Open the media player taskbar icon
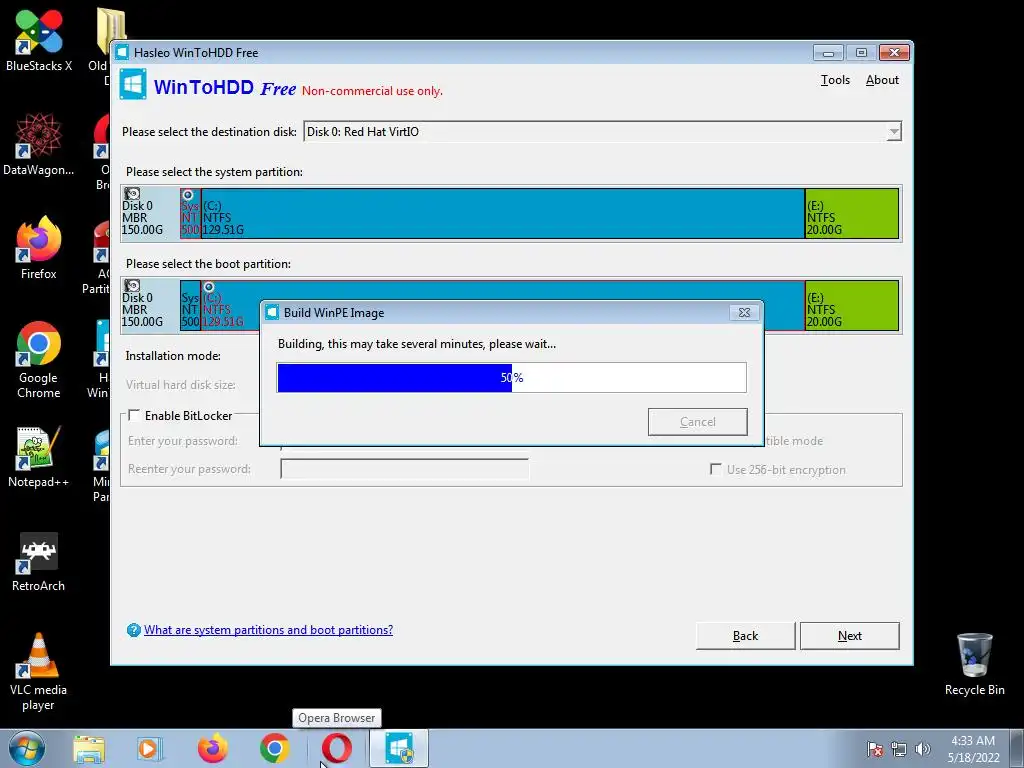The image size is (1024, 768). click(149, 748)
